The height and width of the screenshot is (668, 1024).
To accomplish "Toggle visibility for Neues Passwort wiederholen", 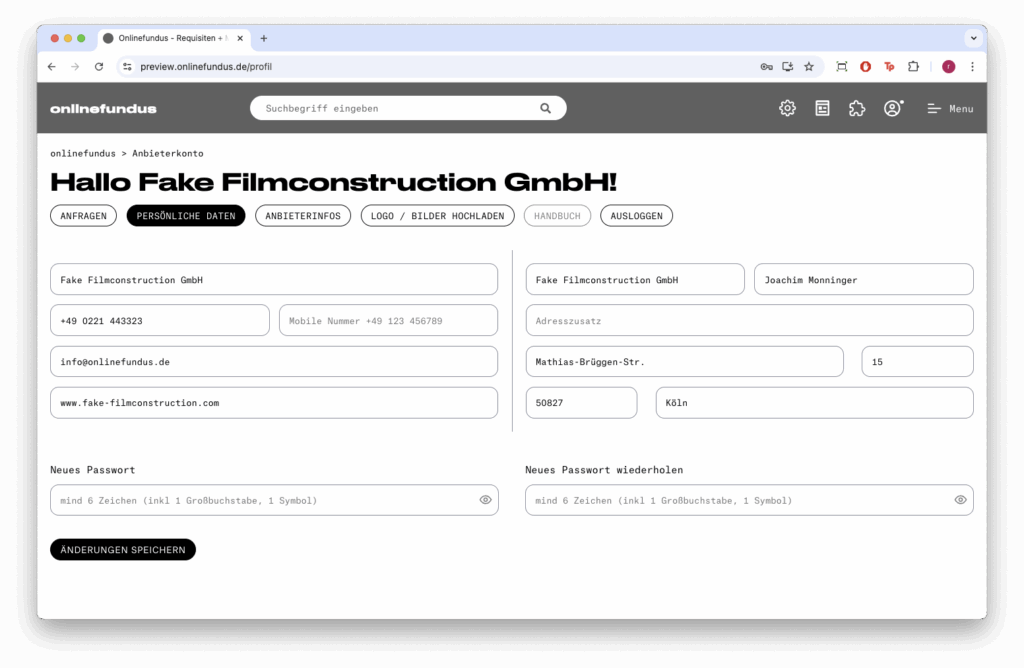I will pos(960,500).
